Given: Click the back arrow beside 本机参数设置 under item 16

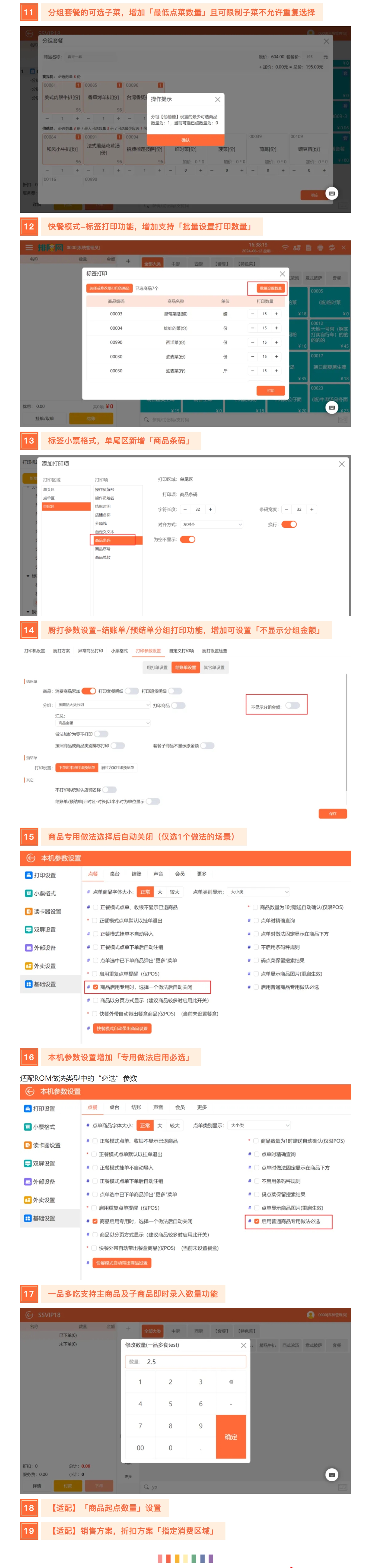Looking at the screenshot, I should [30, 1091].
